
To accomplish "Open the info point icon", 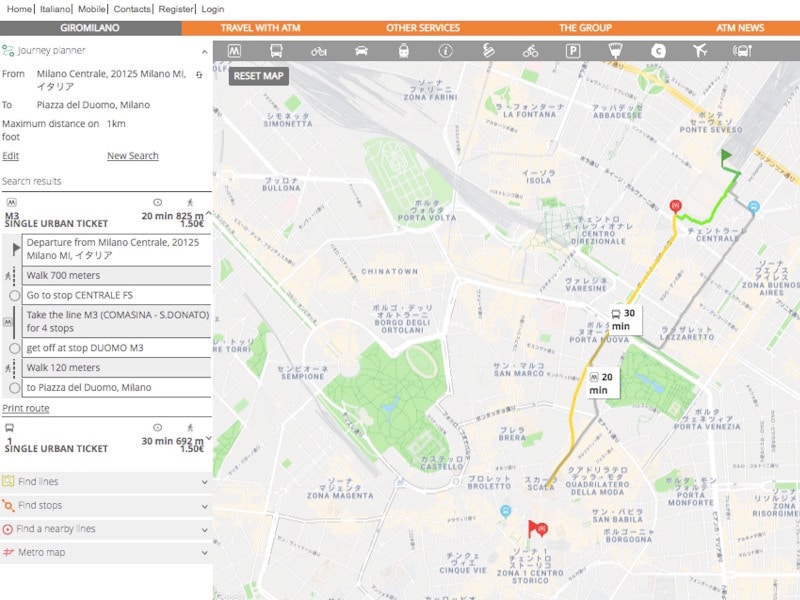I will click(x=446, y=50).
